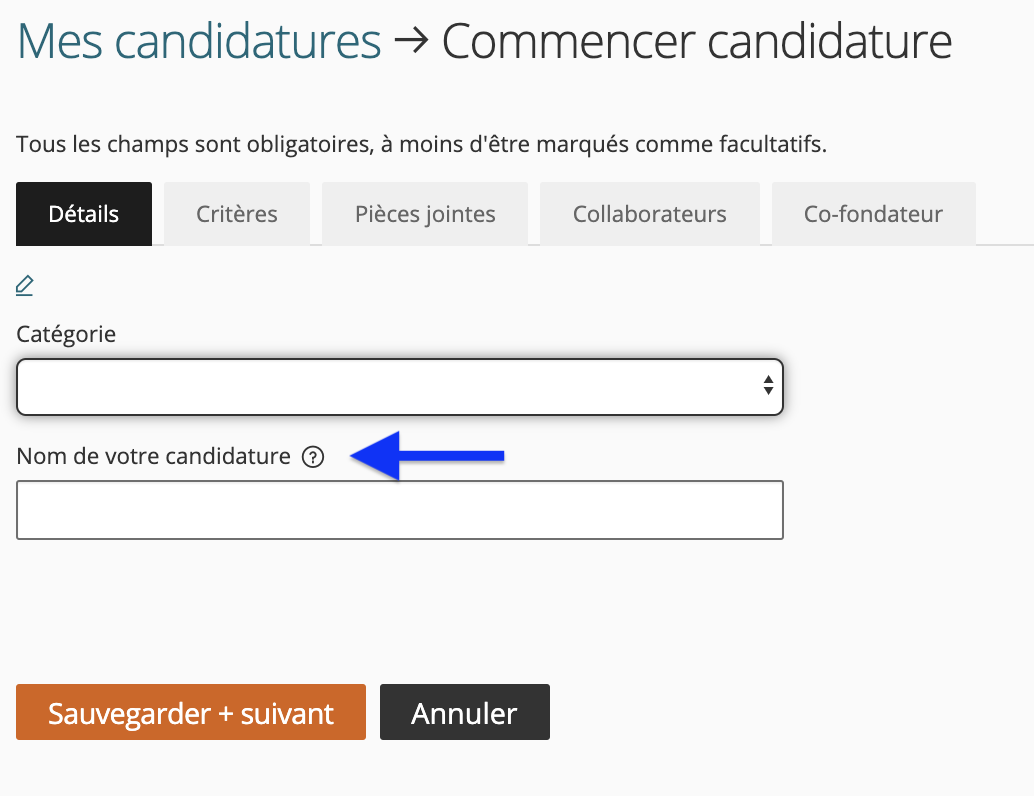The height and width of the screenshot is (796, 1034).
Task: Click the Commencer candidature heading
Action: pyautogui.click(x=696, y=42)
